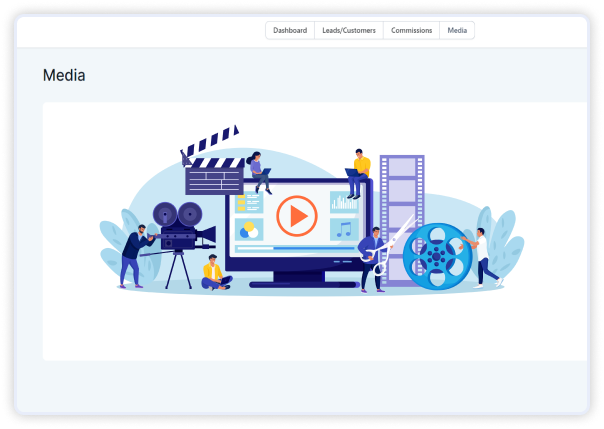604x429 pixels.
Task: Switch to the Leads/Customers tab
Action: tap(349, 31)
